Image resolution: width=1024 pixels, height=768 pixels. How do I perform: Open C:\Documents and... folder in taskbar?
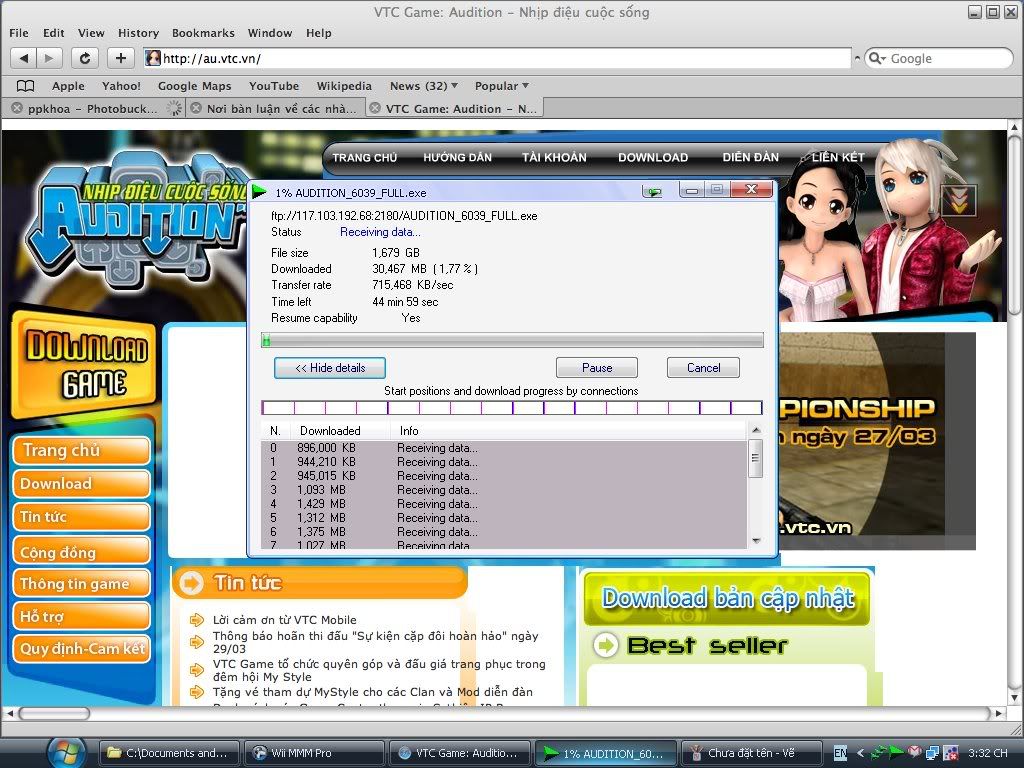click(168, 753)
